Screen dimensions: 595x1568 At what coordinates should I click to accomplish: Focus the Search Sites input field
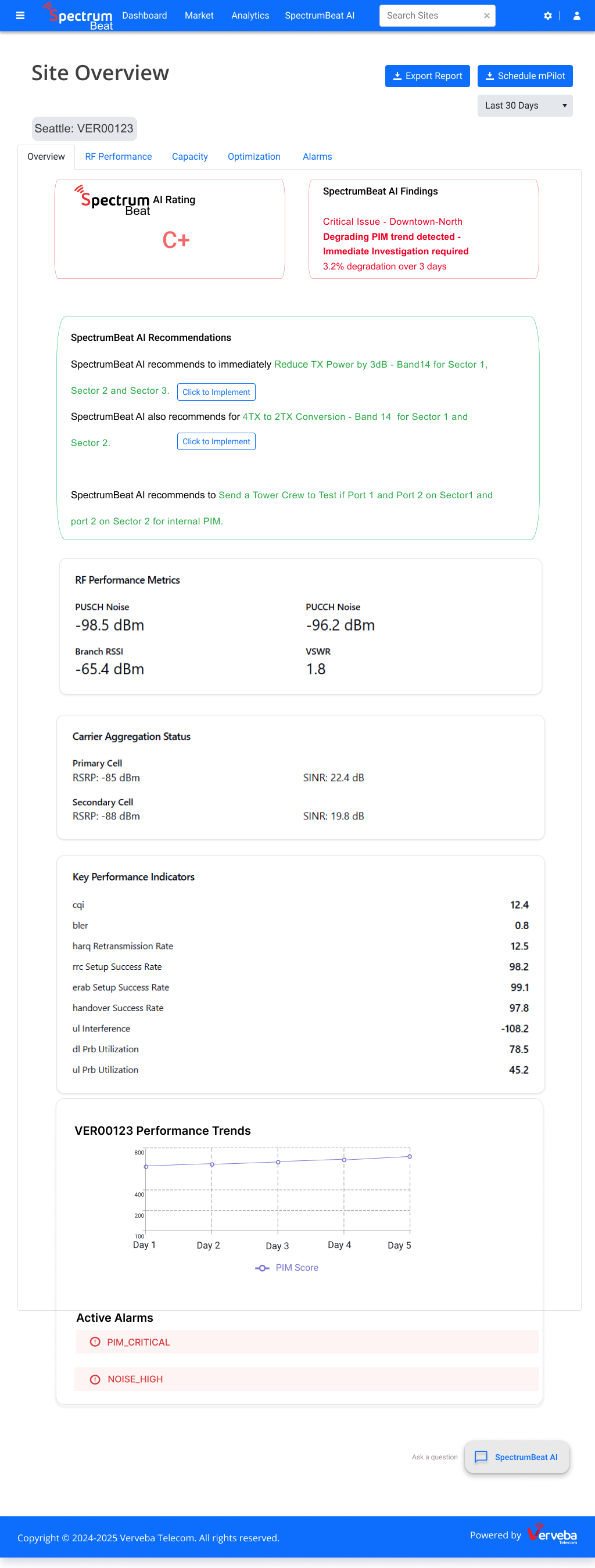[431, 16]
